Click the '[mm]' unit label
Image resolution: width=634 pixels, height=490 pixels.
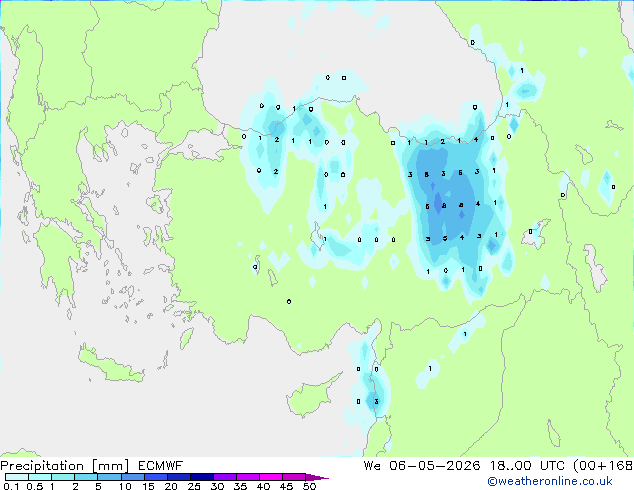coord(110,466)
